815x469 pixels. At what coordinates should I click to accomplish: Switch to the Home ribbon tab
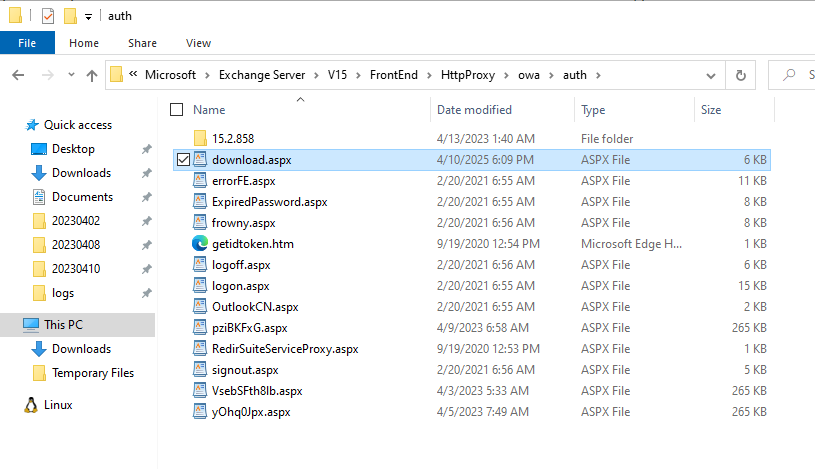coord(84,43)
